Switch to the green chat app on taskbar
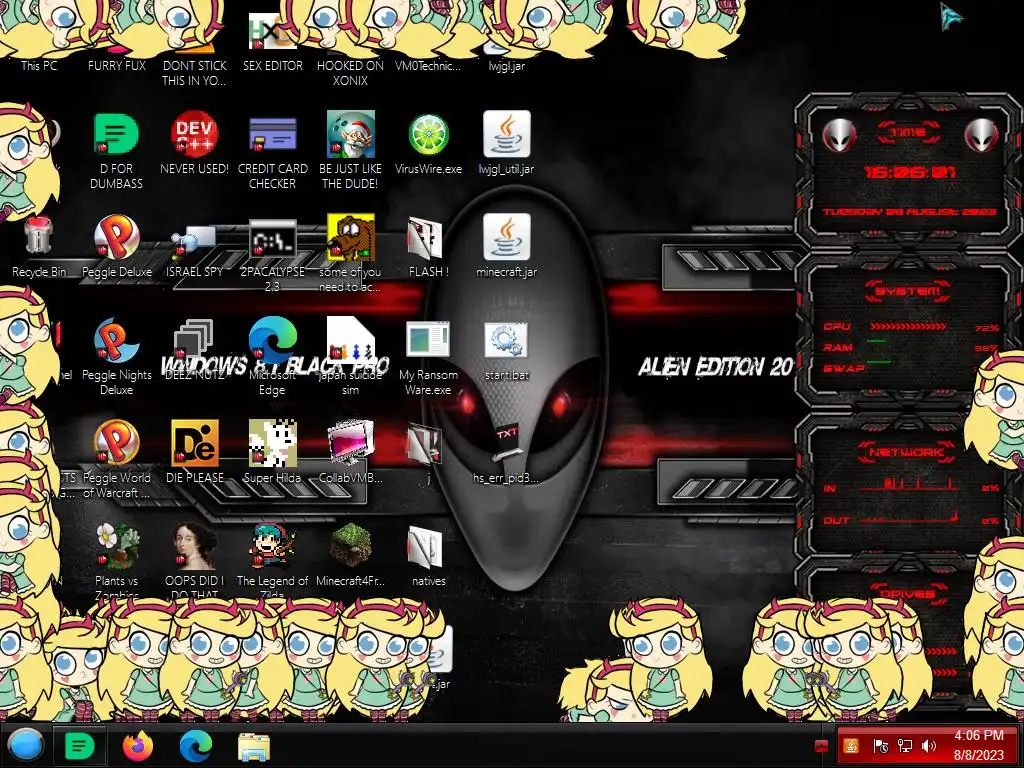 click(80, 745)
